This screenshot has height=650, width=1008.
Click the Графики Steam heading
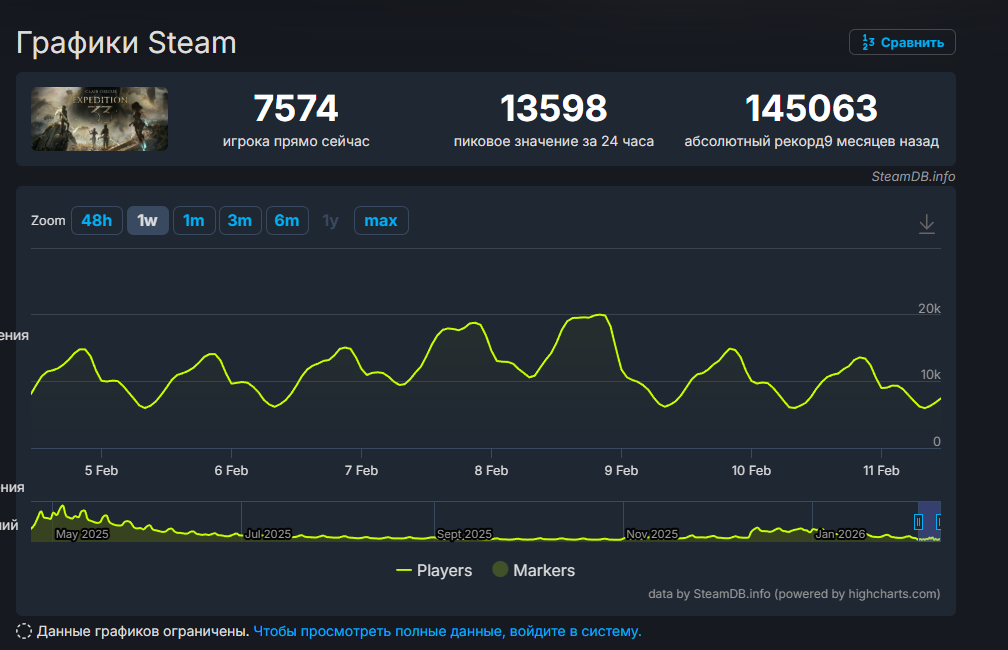click(126, 43)
